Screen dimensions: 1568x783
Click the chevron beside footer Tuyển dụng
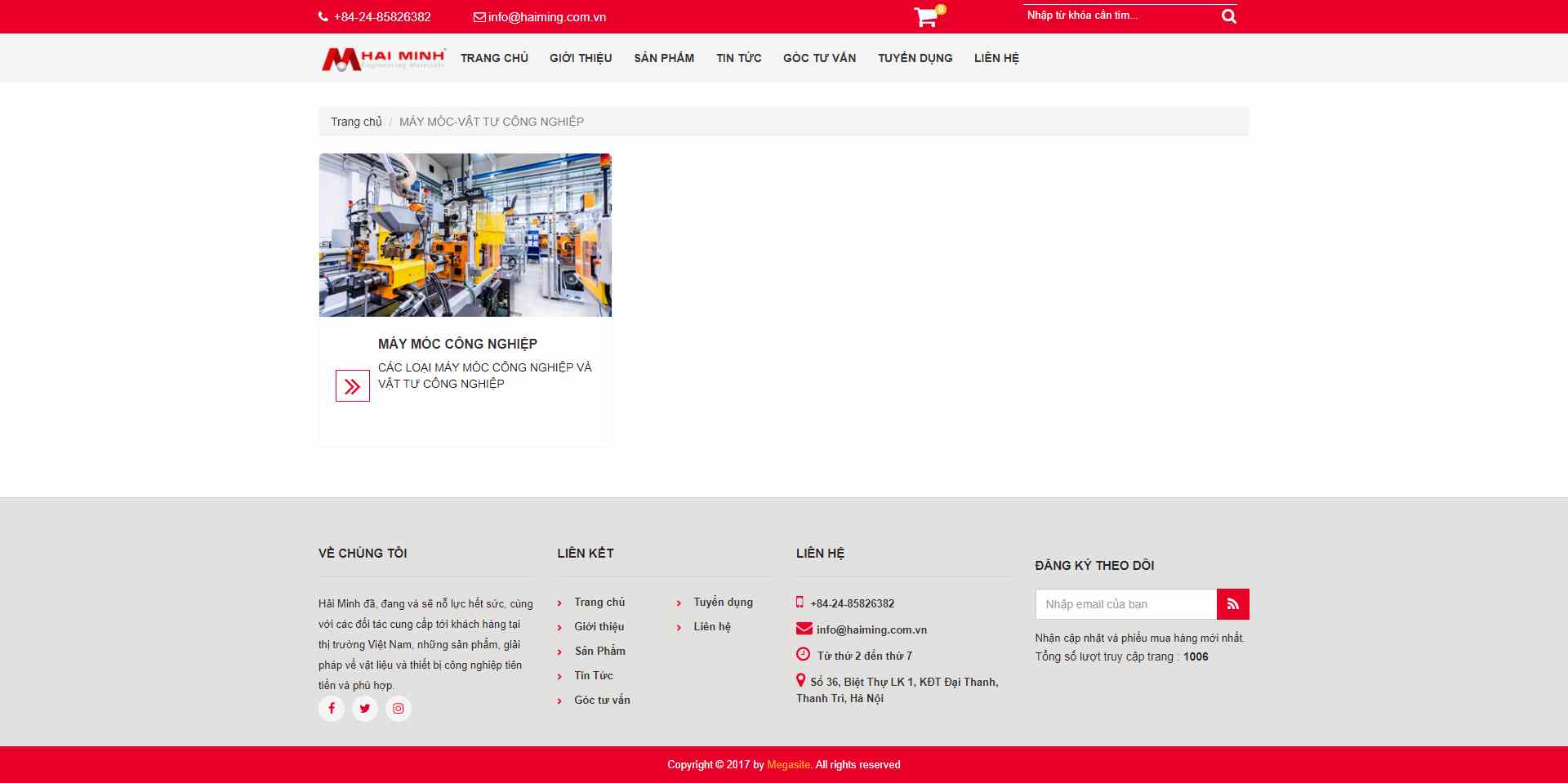(x=679, y=603)
